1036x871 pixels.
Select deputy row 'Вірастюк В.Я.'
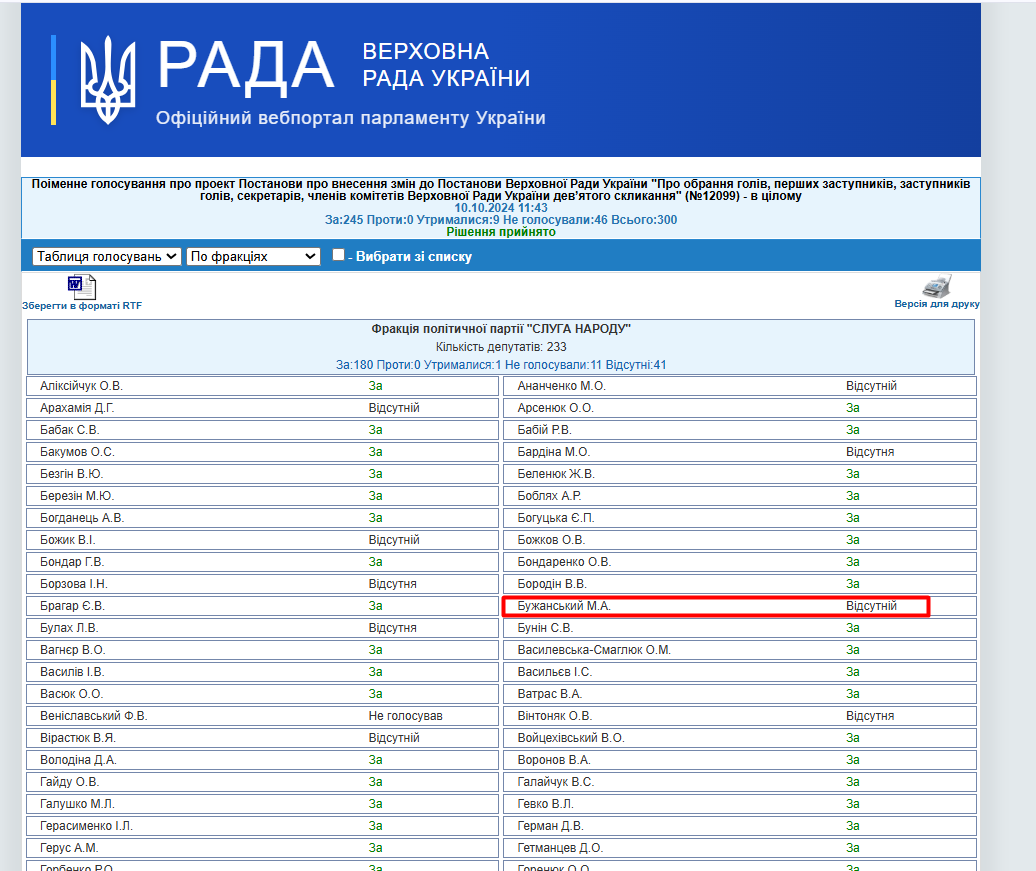coord(262,738)
